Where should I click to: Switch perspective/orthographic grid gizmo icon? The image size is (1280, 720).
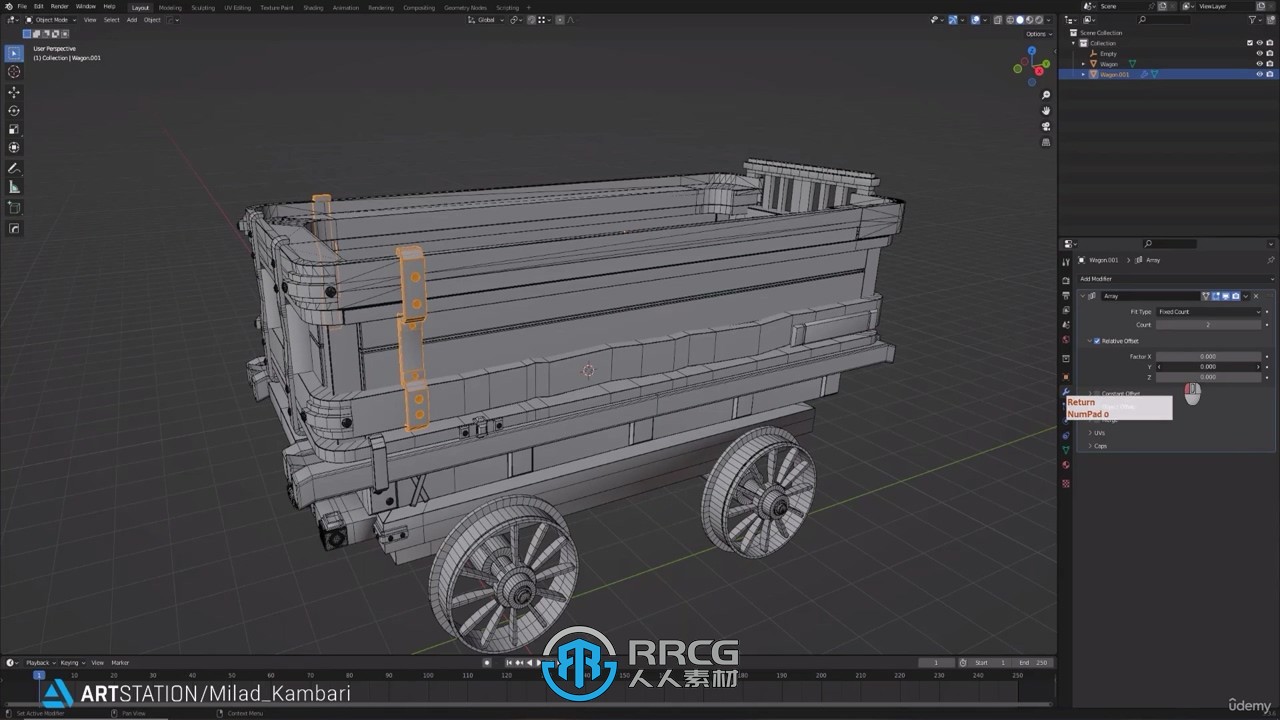pyautogui.click(x=1046, y=142)
